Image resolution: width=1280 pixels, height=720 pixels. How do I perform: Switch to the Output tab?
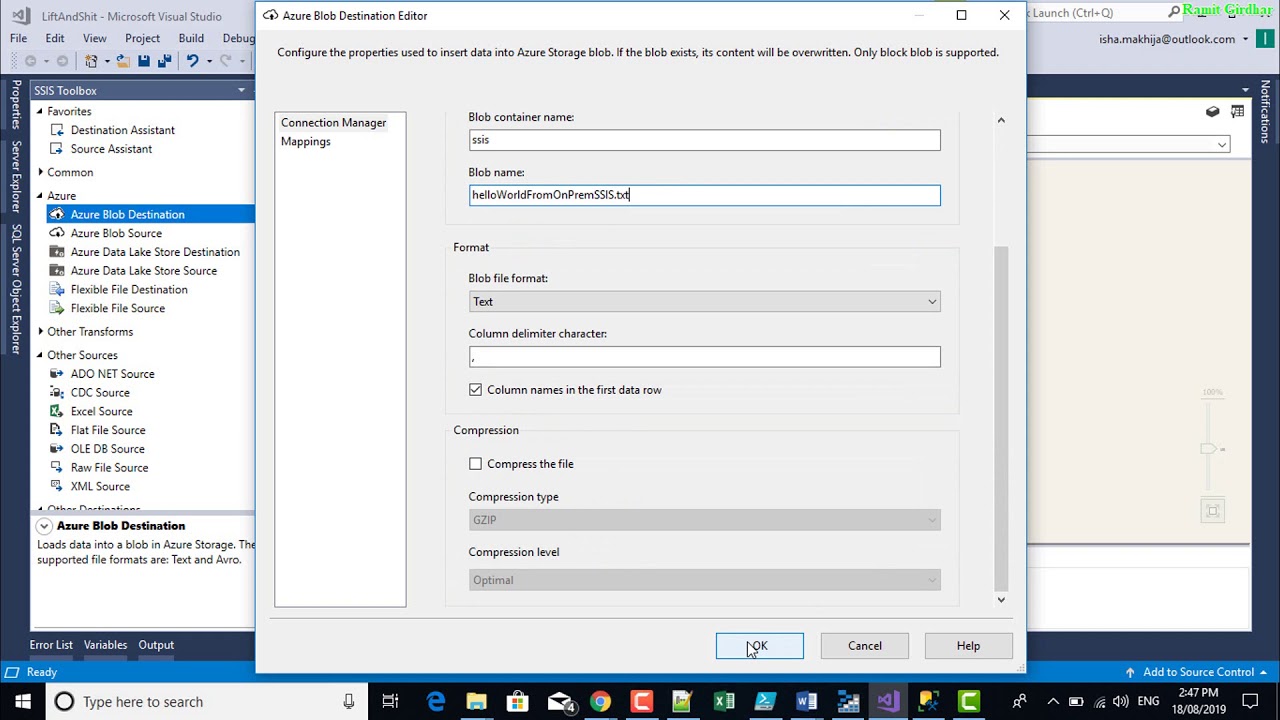click(156, 645)
